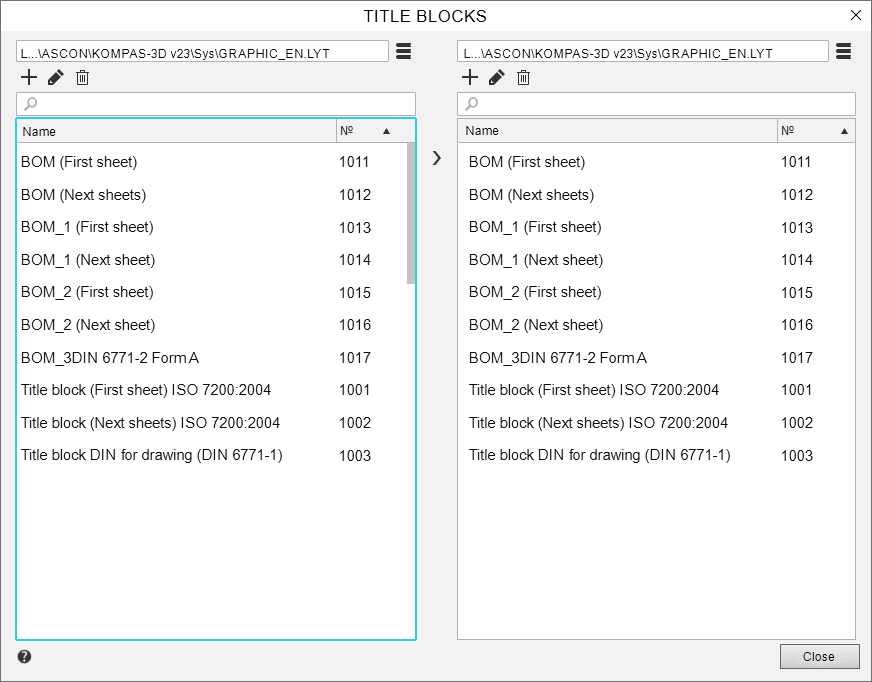Click the delete trash icon in right panel
Screen dimensions: 872x682
(523, 78)
